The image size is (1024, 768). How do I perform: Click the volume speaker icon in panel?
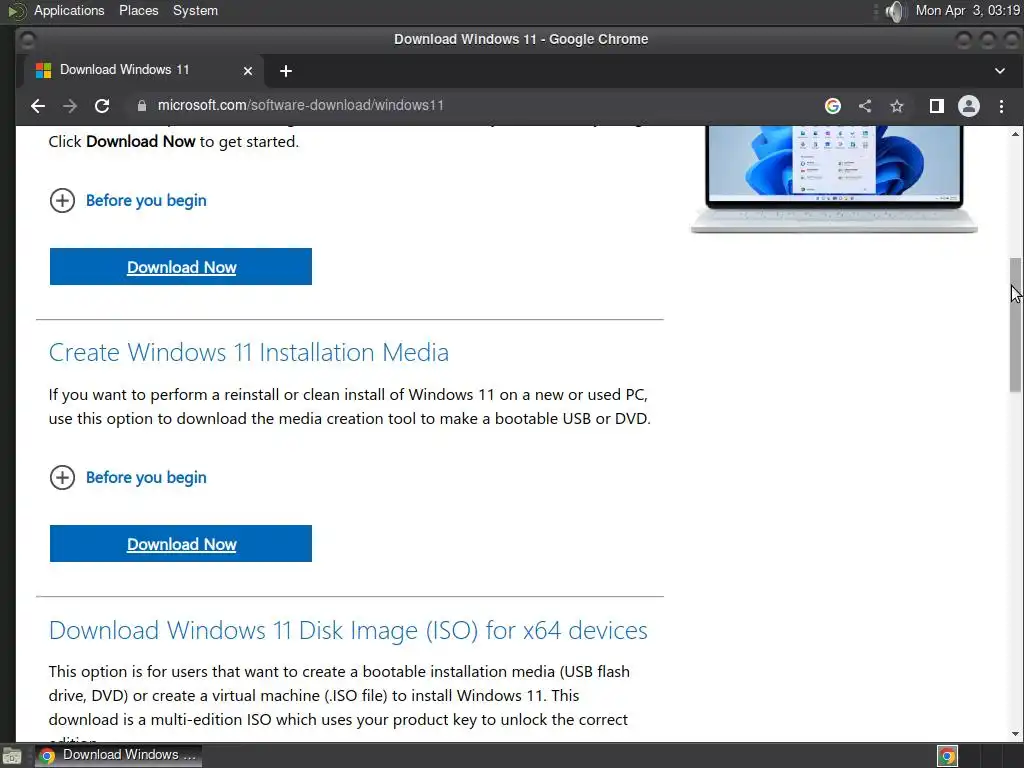point(895,11)
